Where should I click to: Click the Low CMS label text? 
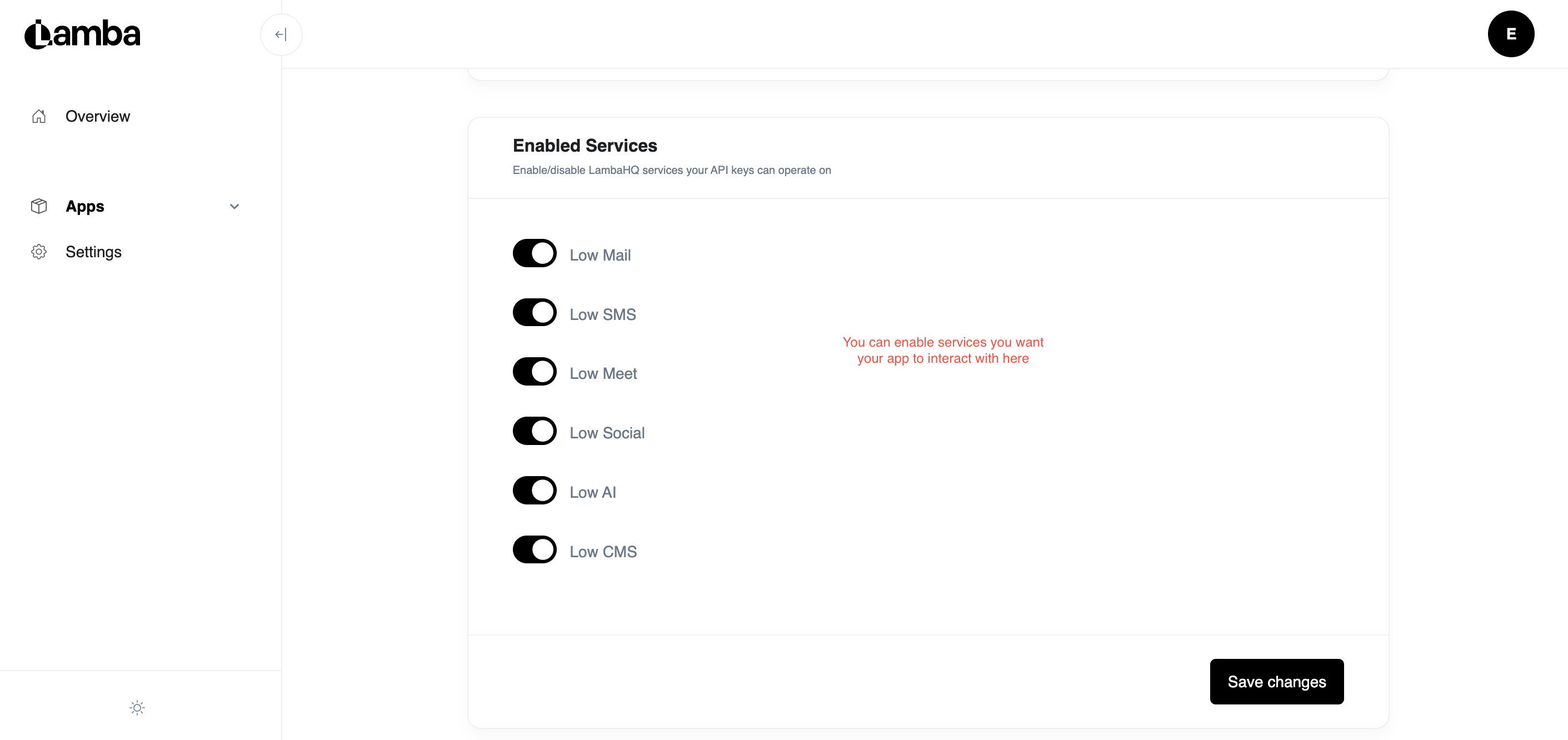[x=603, y=551]
